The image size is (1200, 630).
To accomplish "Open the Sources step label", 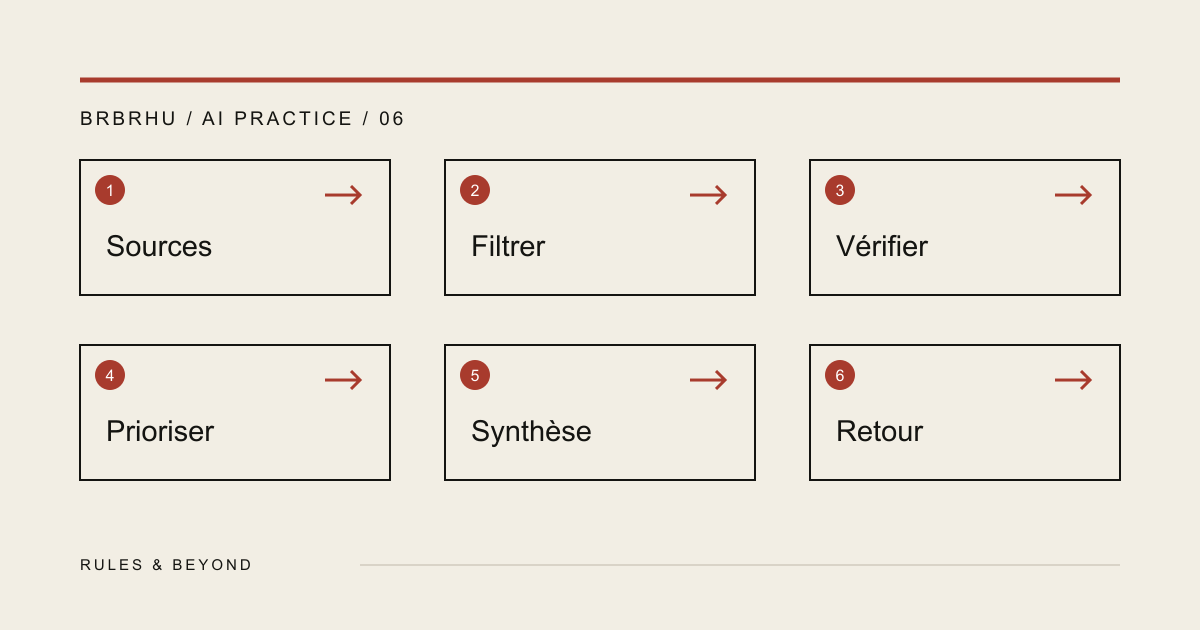I will pyautogui.click(x=159, y=246).
